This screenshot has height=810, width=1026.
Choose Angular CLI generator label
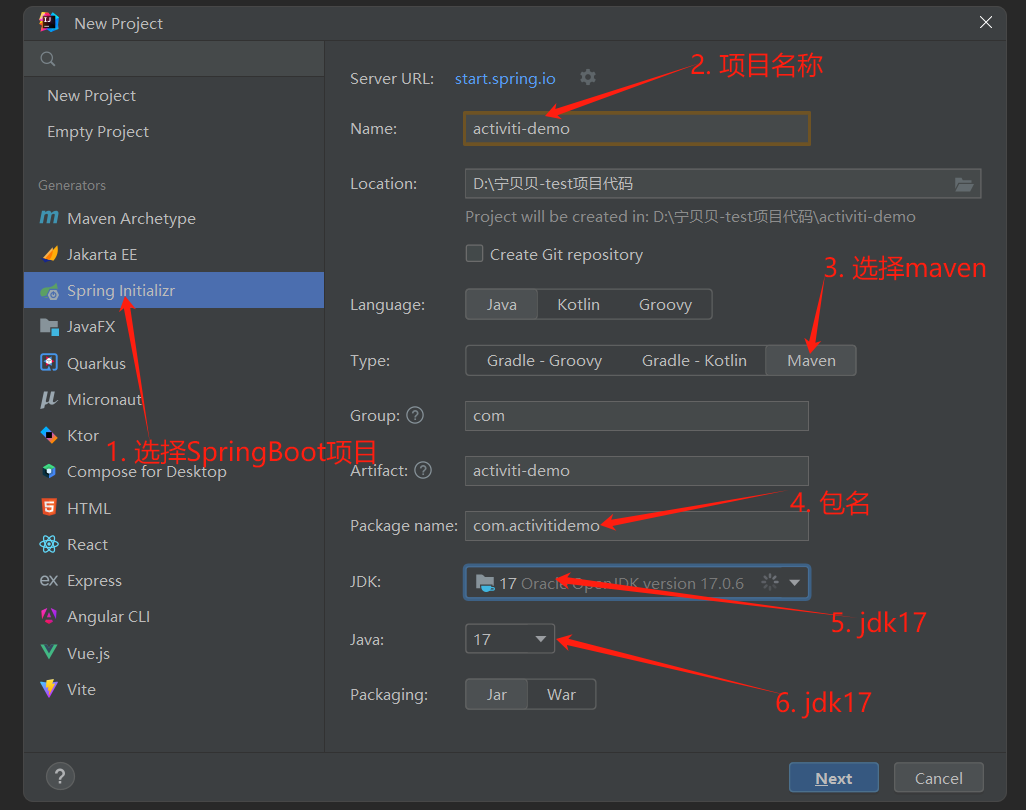click(109, 616)
